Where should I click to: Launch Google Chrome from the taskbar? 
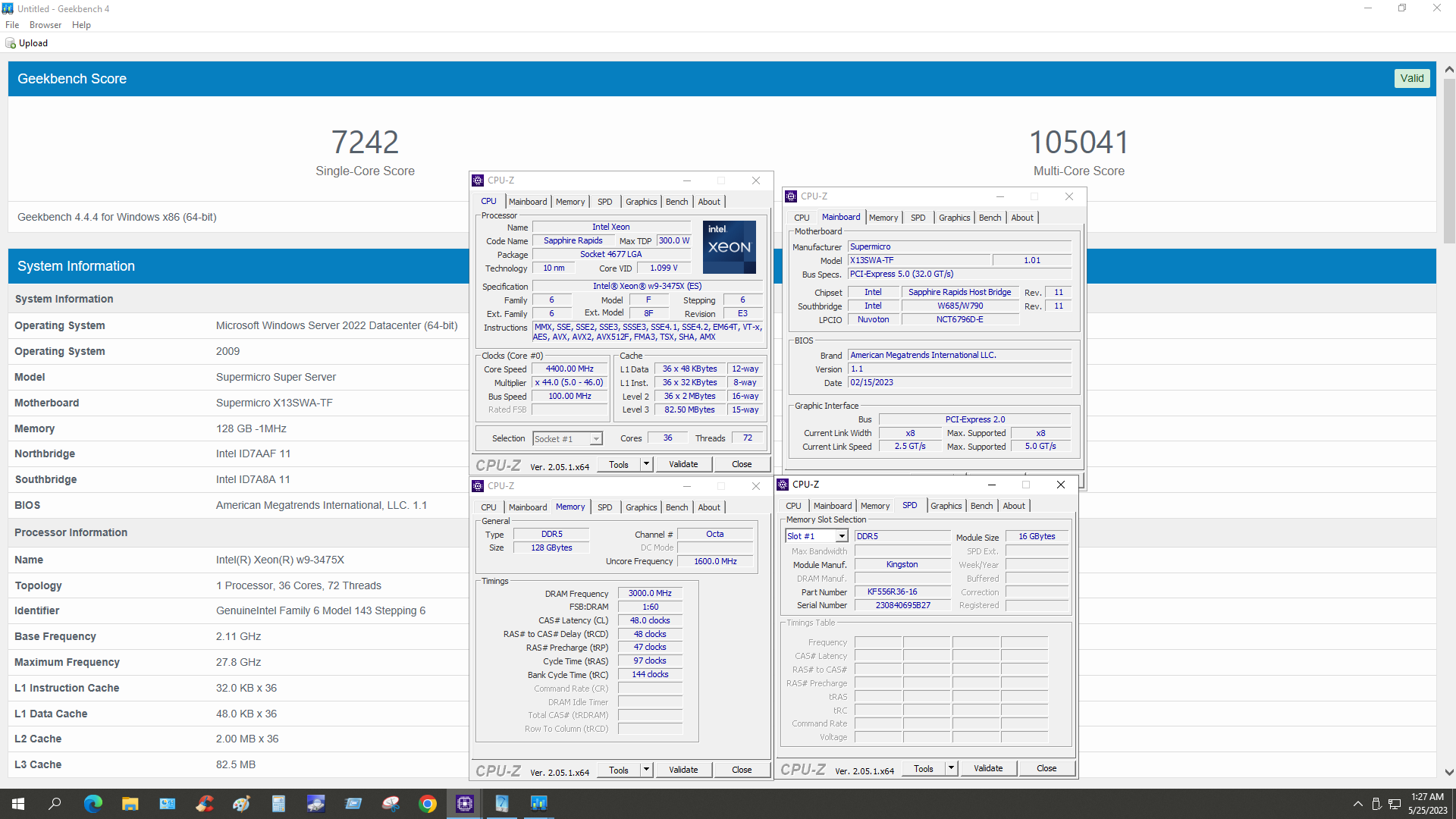pos(428,804)
